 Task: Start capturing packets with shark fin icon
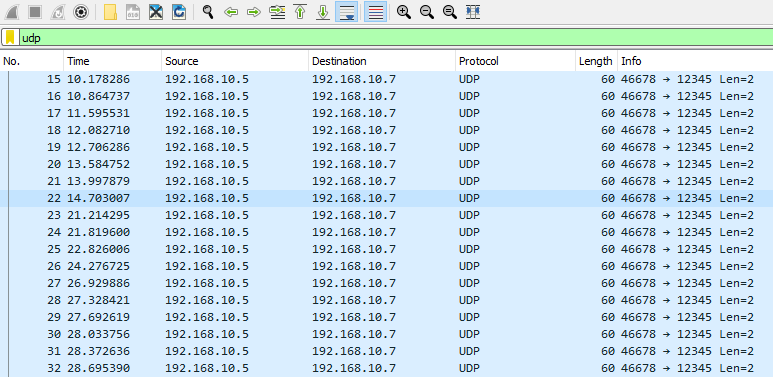pyautogui.click(x=12, y=12)
